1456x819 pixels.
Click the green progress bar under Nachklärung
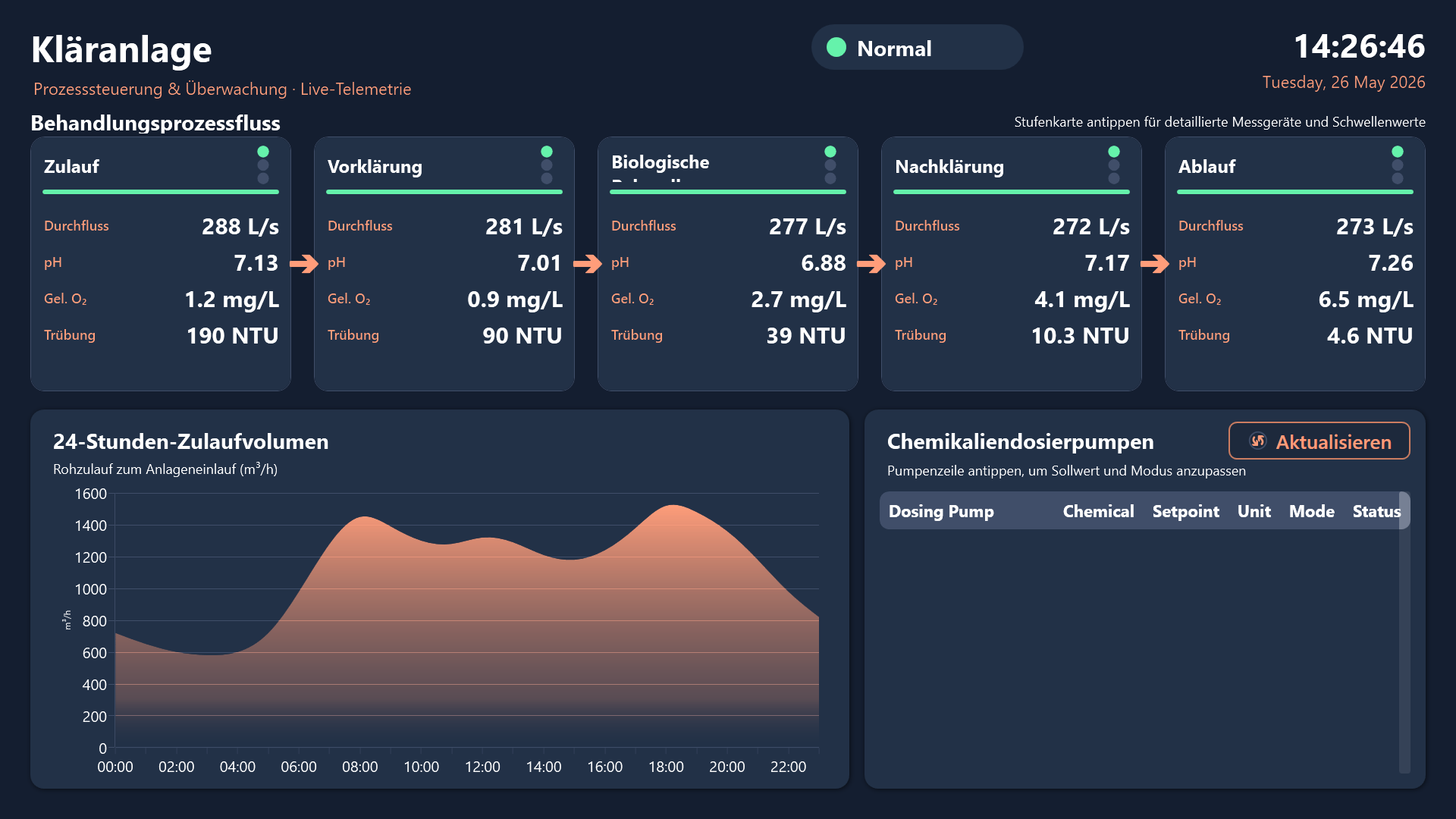click(x=1012, y=192)
